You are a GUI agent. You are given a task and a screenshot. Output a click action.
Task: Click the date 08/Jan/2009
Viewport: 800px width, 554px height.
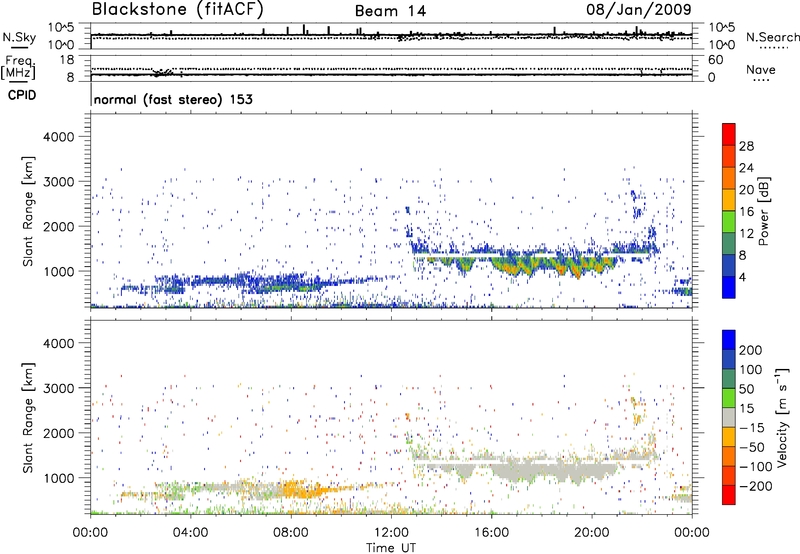point(639,9)
